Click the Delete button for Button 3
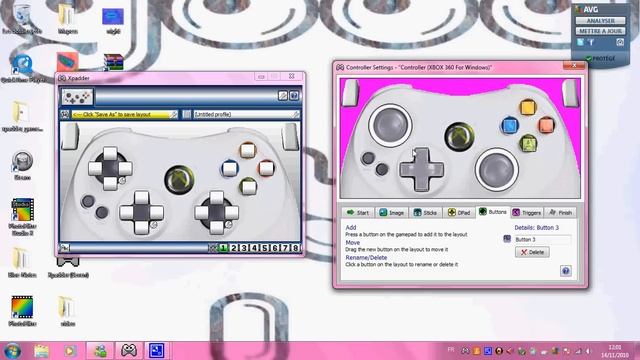Image resolution: width=640 pixels, height=360 pixels. [x=532, y=252]
